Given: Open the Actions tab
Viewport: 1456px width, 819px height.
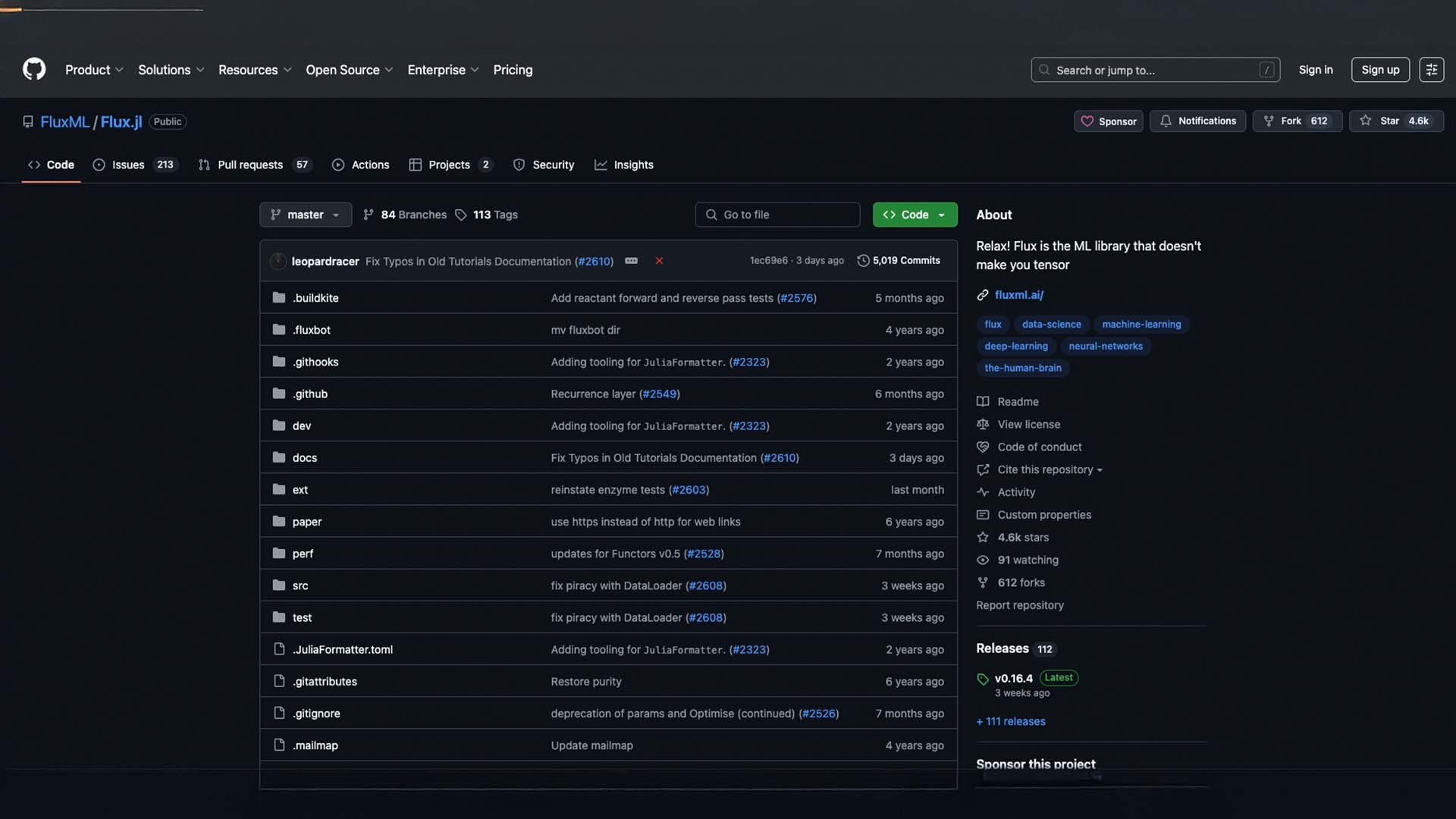Looking at the screenshot, I should click(x=361, y=165).
